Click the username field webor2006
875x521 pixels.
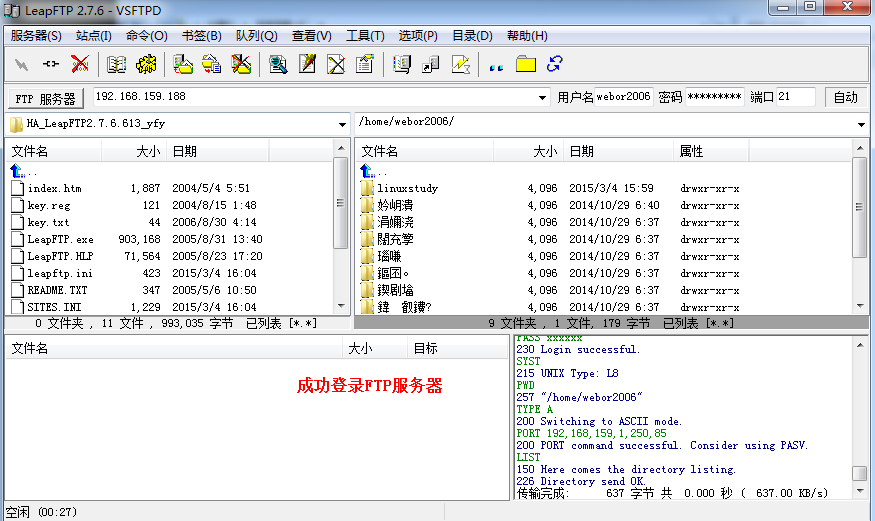click(623, 97)
